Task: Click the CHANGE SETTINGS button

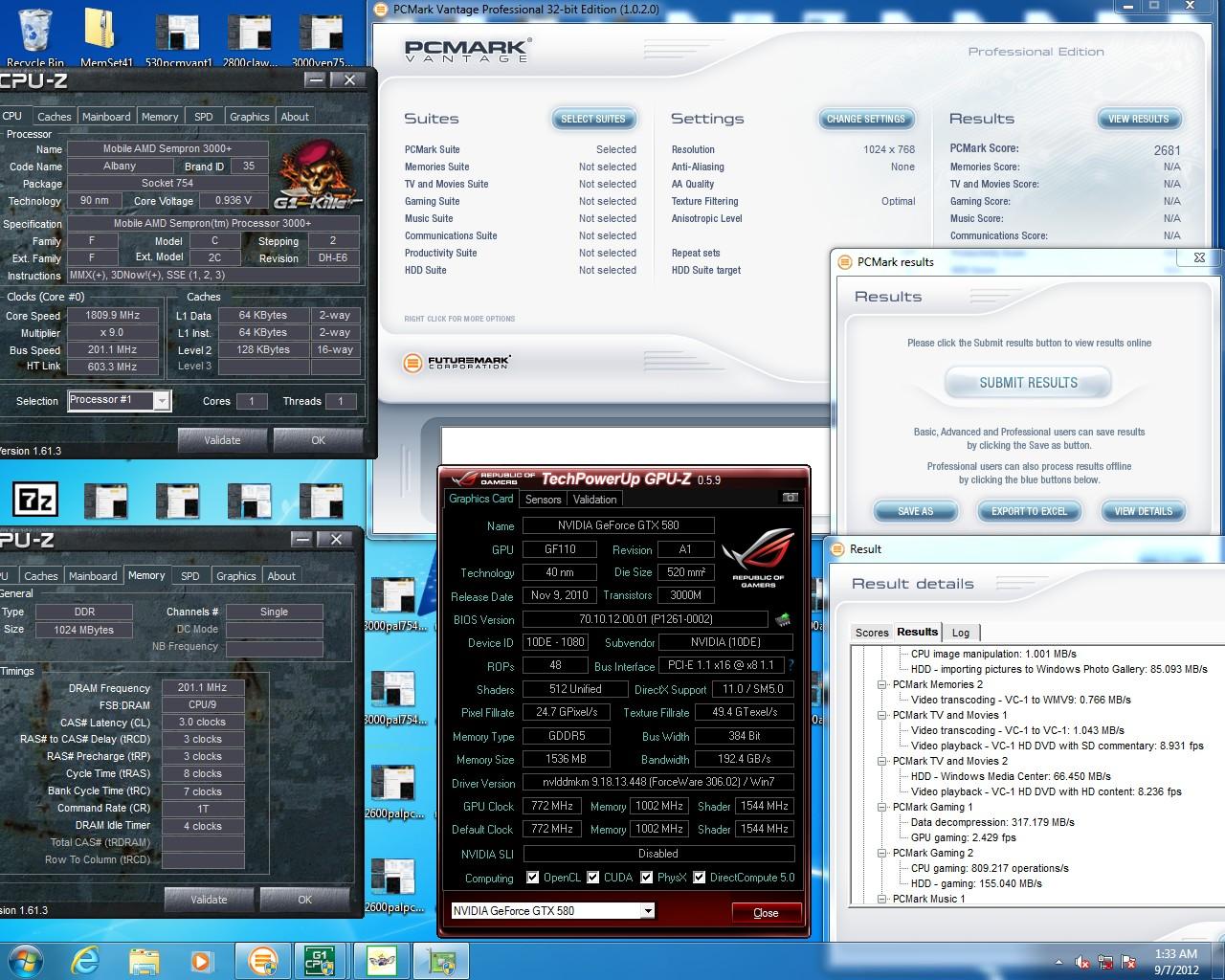Action: click(866, 119)
